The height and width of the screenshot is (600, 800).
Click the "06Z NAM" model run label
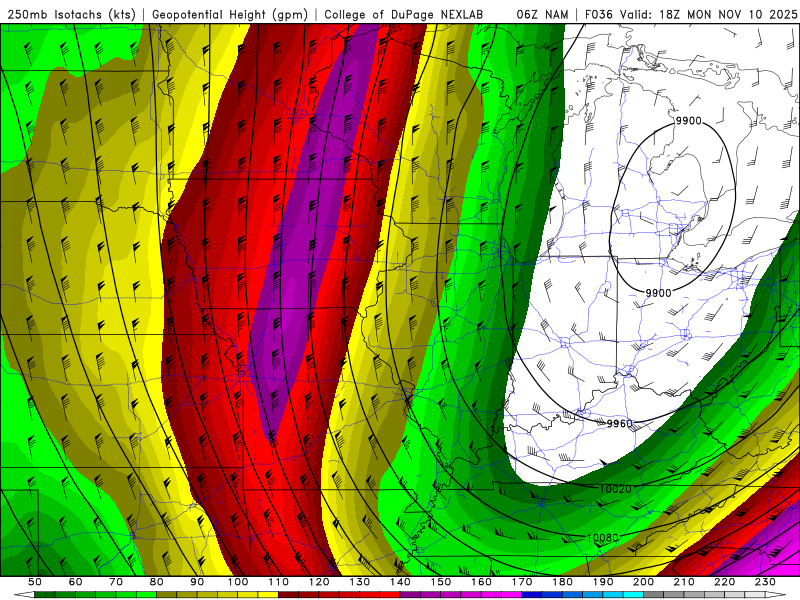click(542, 15)
